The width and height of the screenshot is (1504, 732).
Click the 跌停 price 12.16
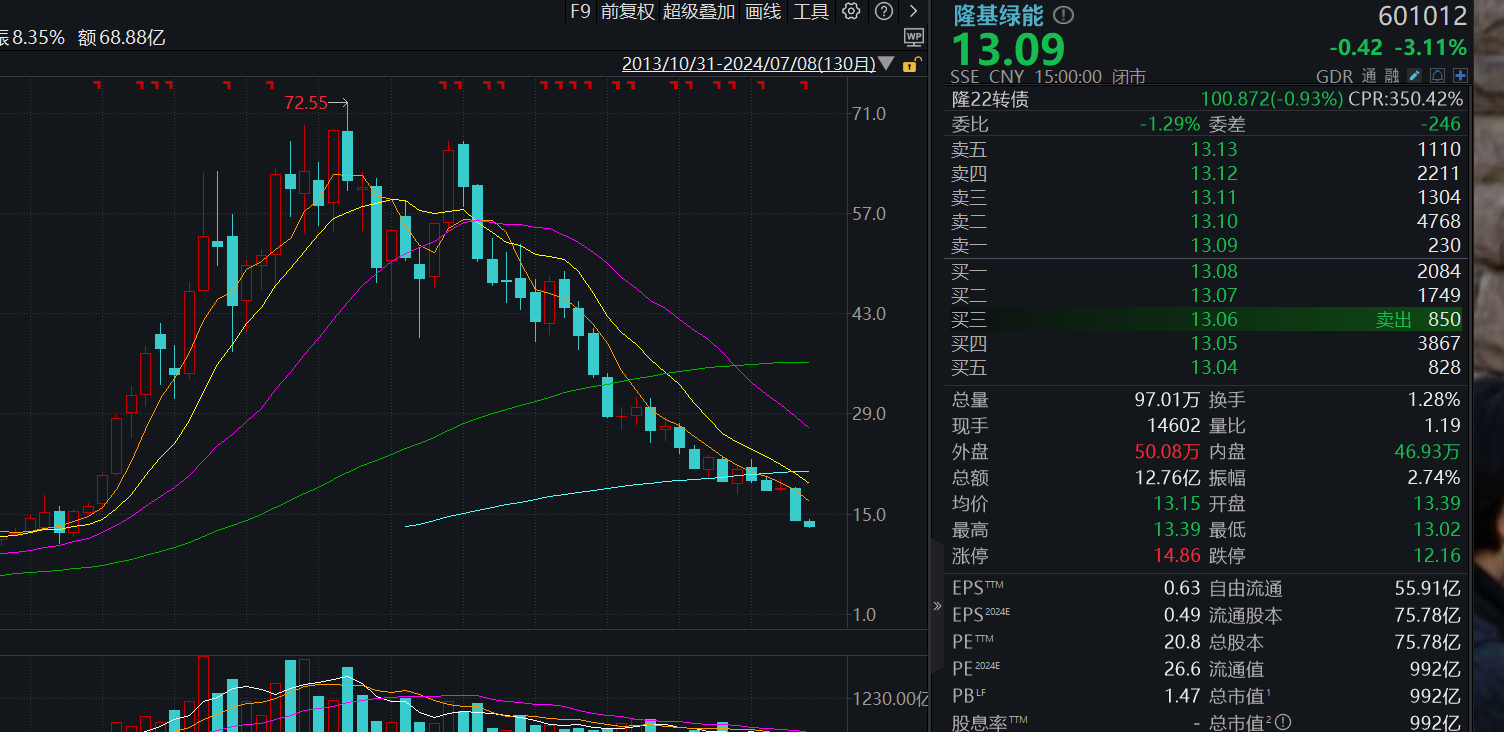[x=1437, y=555]
